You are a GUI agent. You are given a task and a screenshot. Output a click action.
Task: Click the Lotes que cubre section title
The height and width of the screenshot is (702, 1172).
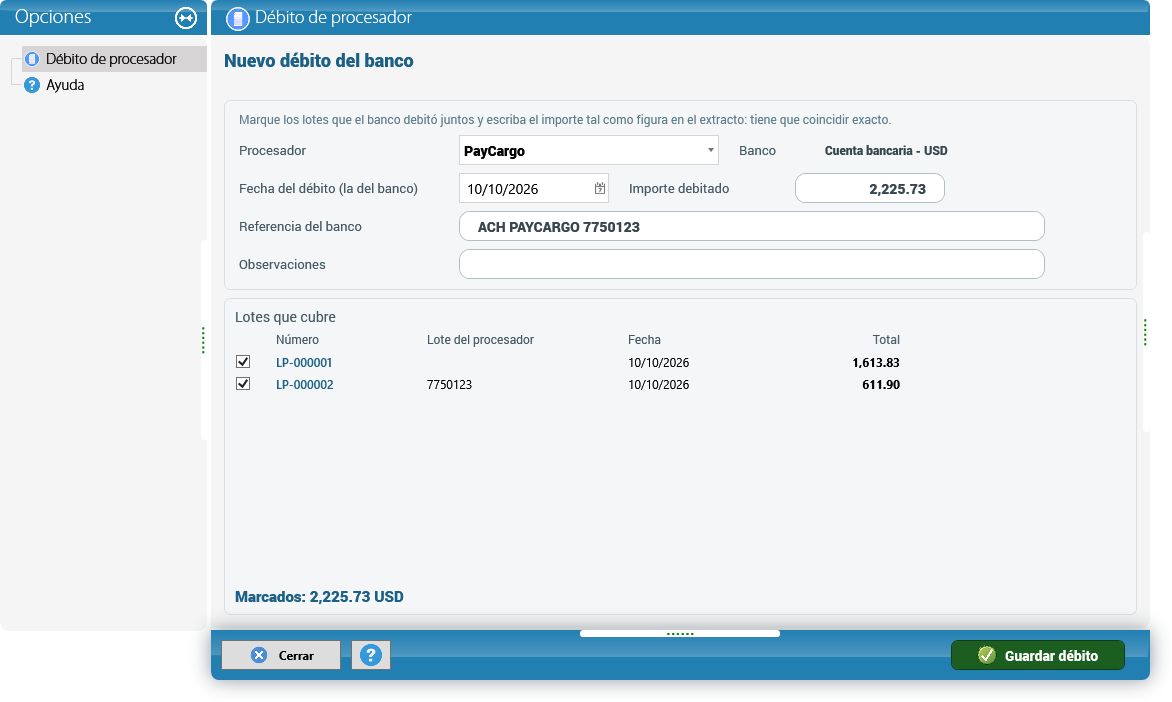(285, 317)
